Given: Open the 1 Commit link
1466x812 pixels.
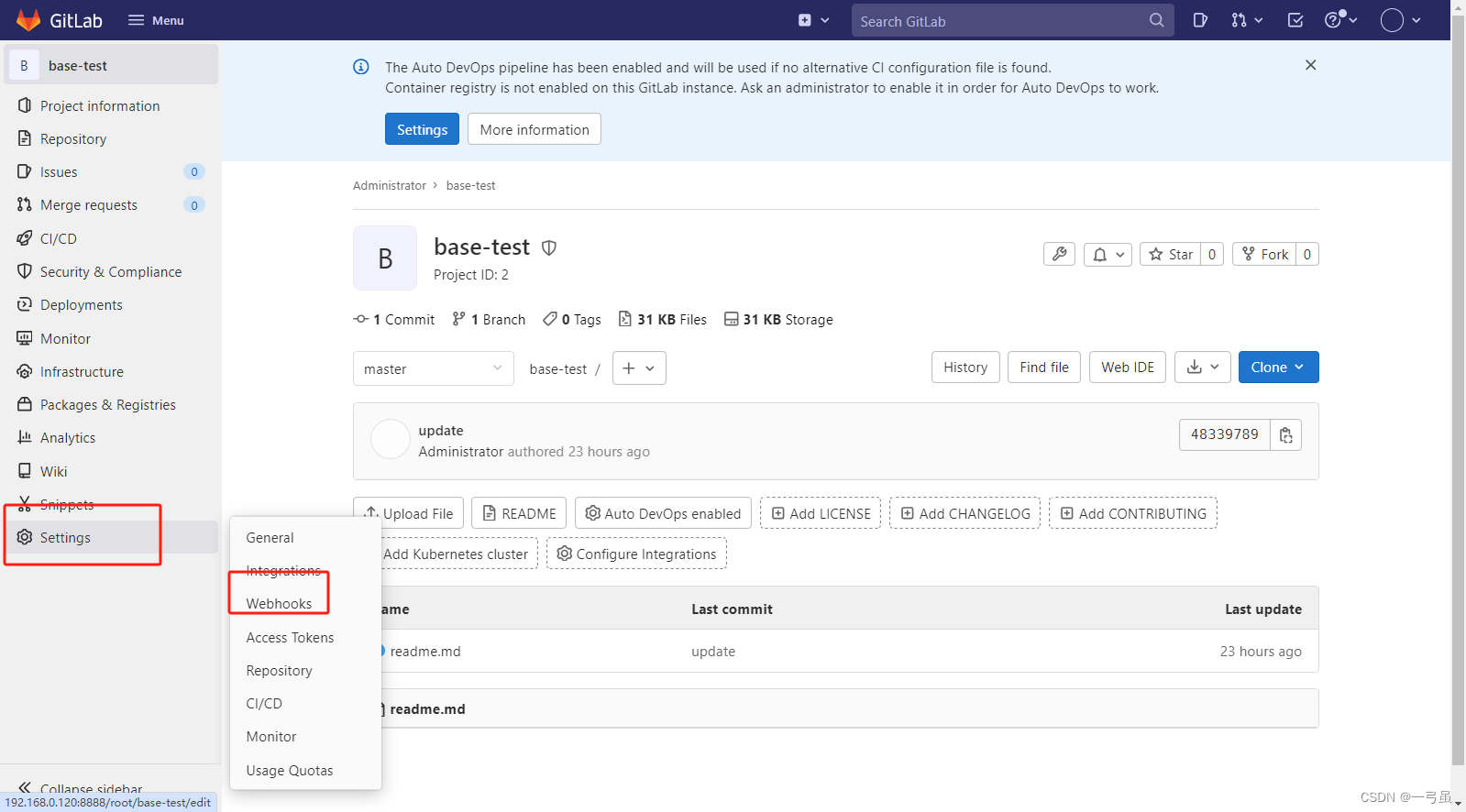Looking at the screenshot, I should click(394, 319).
